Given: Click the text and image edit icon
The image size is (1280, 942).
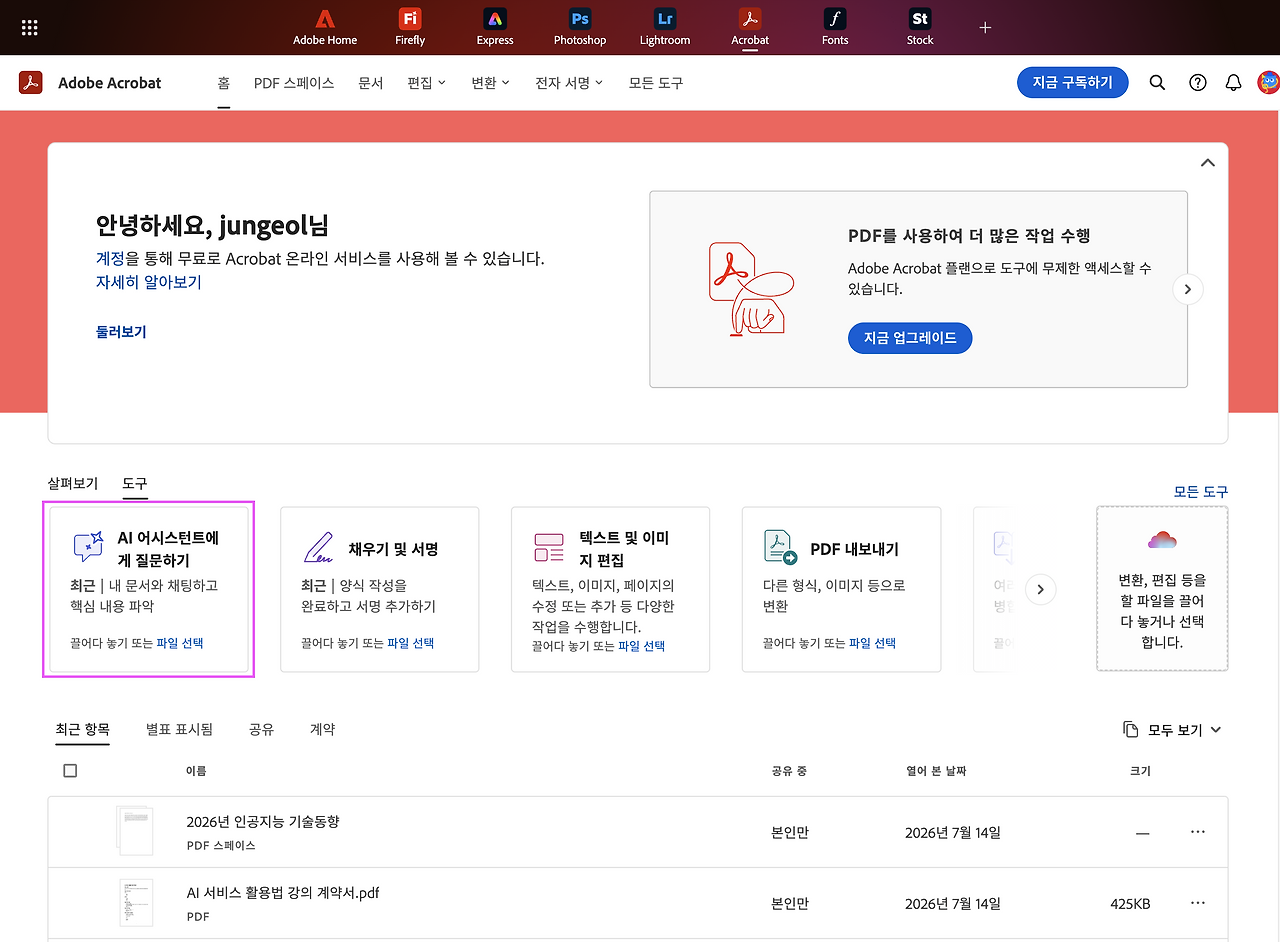Looking at the screenshot, I should (x=549, y=547).
